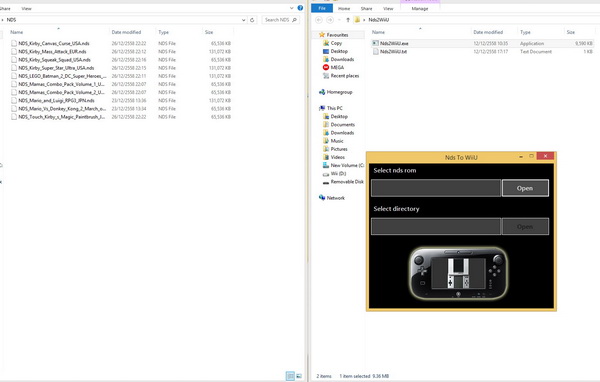Screen dimensions: 600x382
Task: Open recent locations dropdown in Nds2WiiU explorer
Action: coord(339,20)
